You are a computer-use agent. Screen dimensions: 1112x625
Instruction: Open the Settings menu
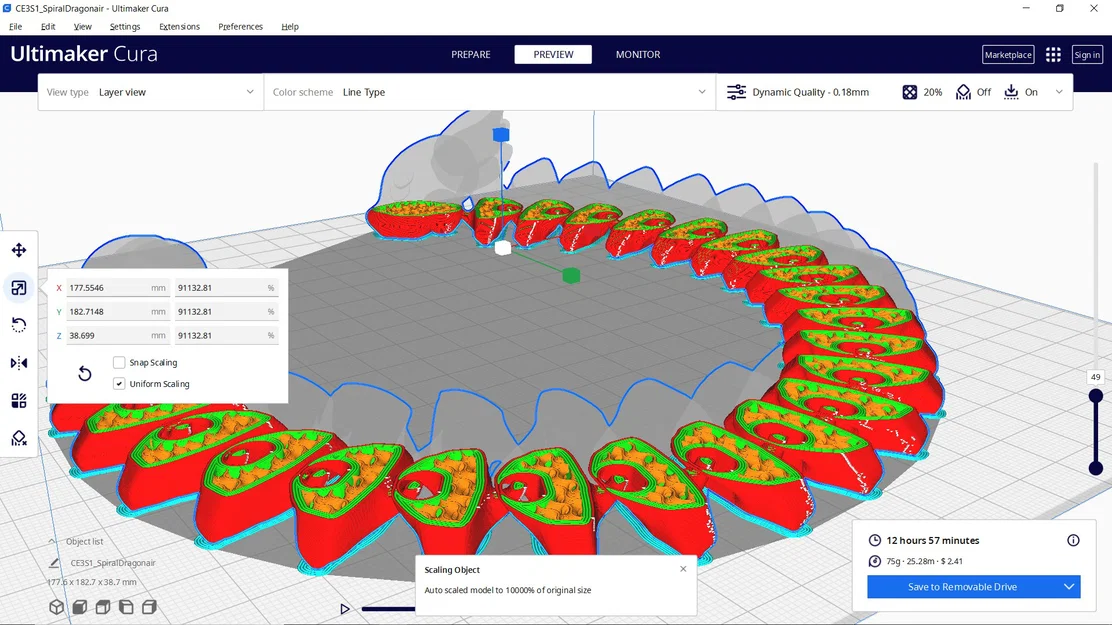pyautogui.click(x=125, y=26)
